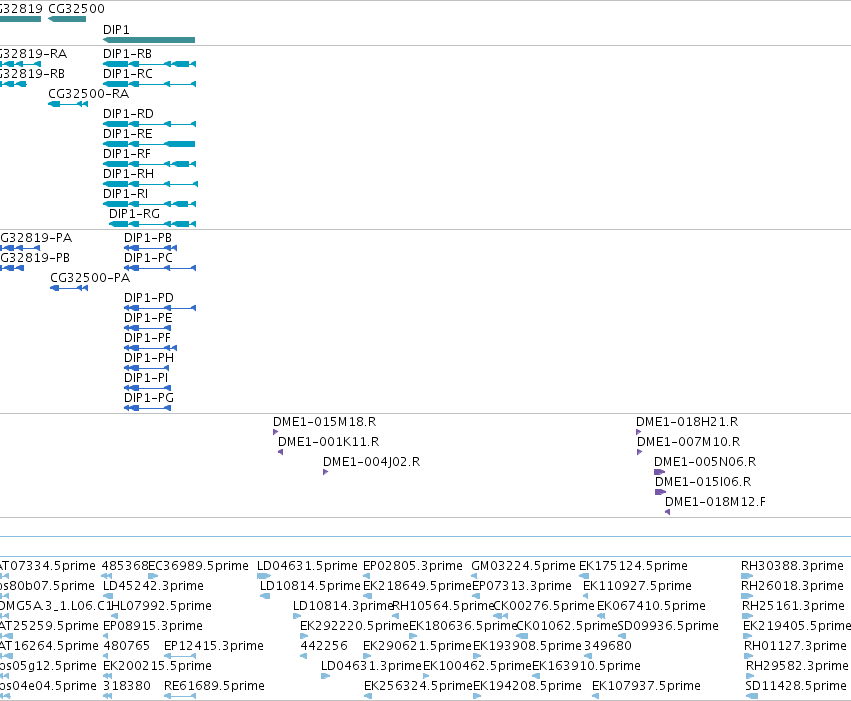Open the RH29582.3prime EST label
851x701 pixels.
tap(797, 667)
